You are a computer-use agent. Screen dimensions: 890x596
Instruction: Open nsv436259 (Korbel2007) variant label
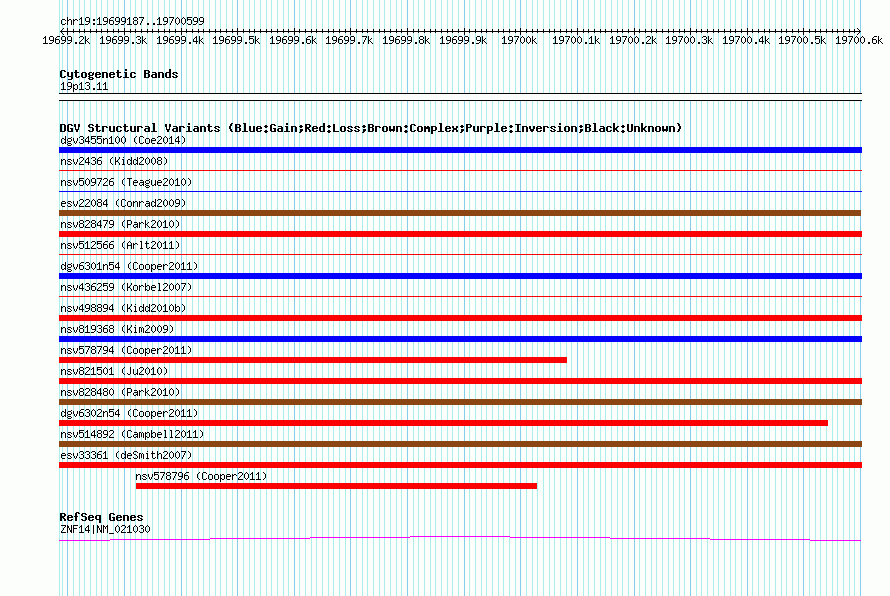[x=126, y=287]
